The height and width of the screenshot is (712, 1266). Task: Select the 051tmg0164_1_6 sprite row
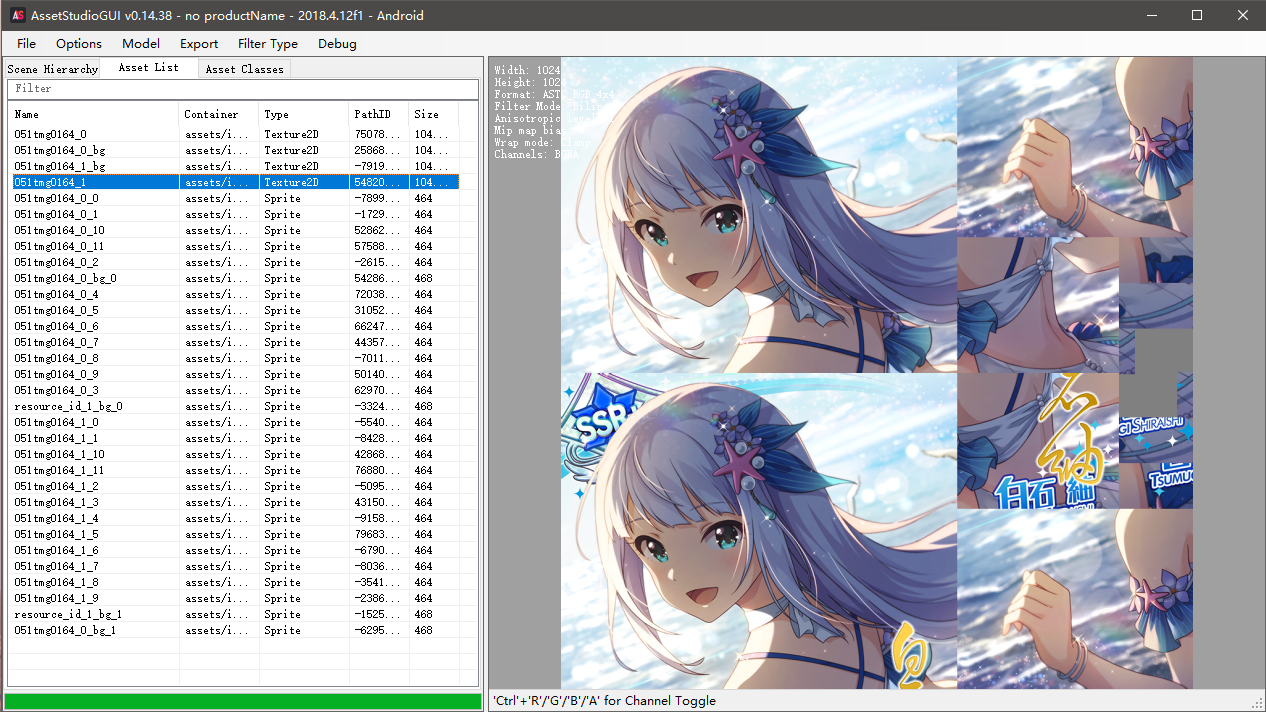pyautogui.click(x=235, y=550)
